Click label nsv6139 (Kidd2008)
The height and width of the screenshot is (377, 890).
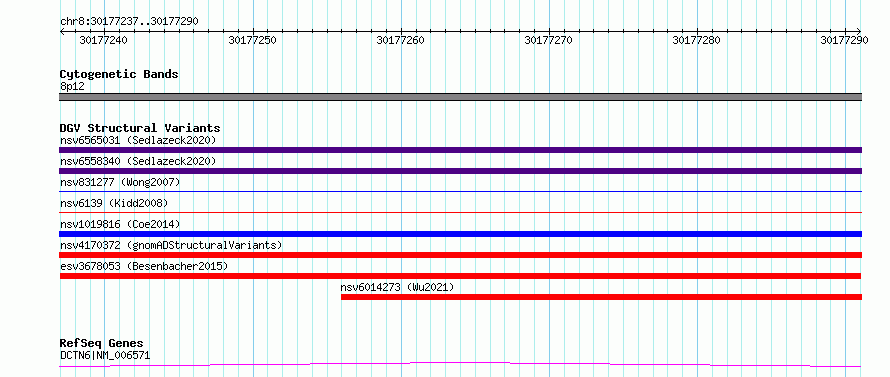pos(114,203)
